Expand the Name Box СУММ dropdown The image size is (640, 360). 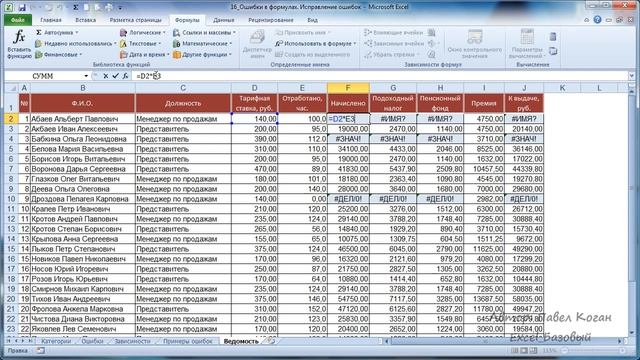[86, 76]
